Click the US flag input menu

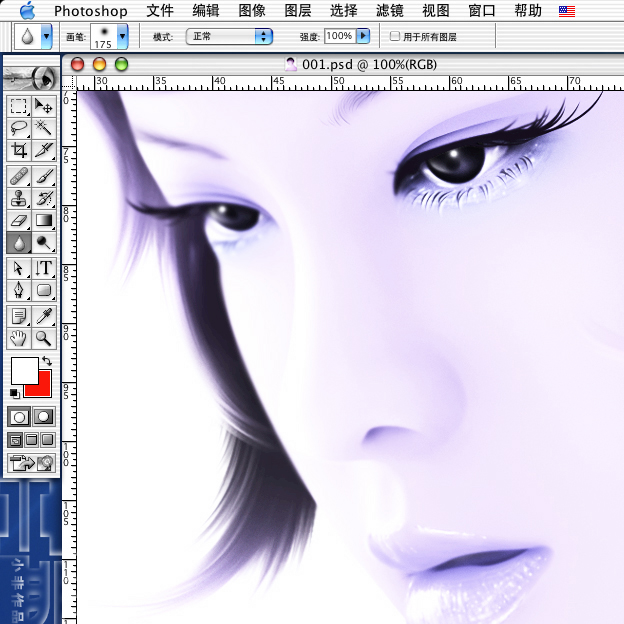click(x=567, y=11)
